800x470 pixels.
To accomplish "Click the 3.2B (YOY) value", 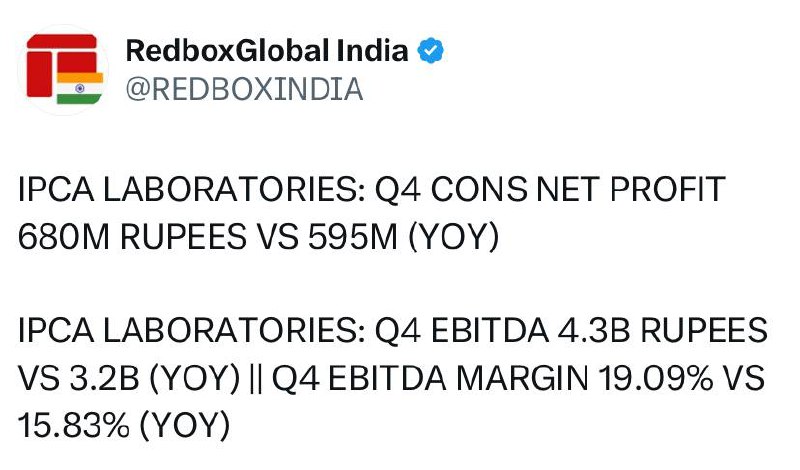I will 154,378.
